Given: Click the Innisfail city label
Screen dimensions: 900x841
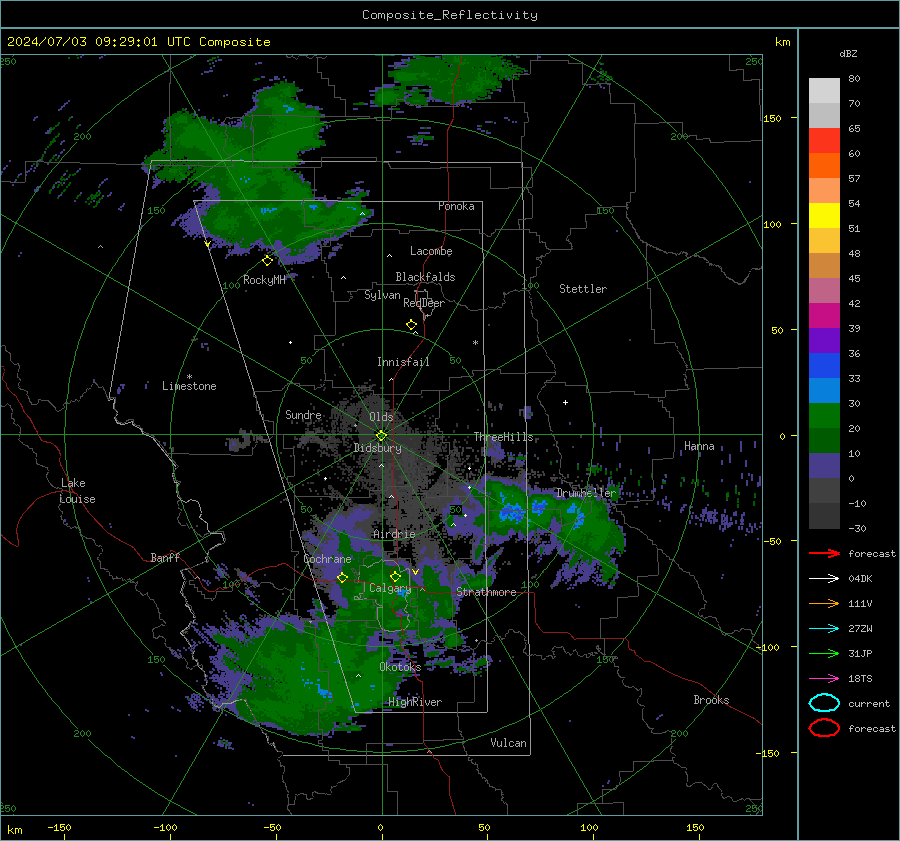Looking at the screenshot, I should point(403,362).
